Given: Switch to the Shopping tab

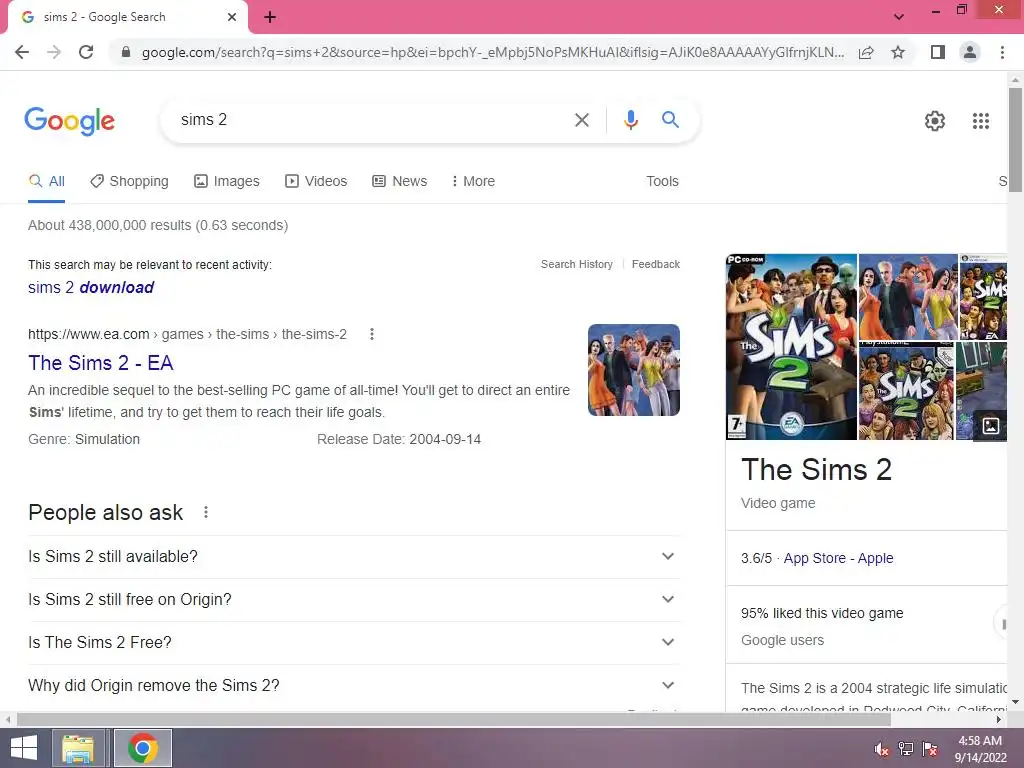Looking at the screenshot, I should 129,181.
